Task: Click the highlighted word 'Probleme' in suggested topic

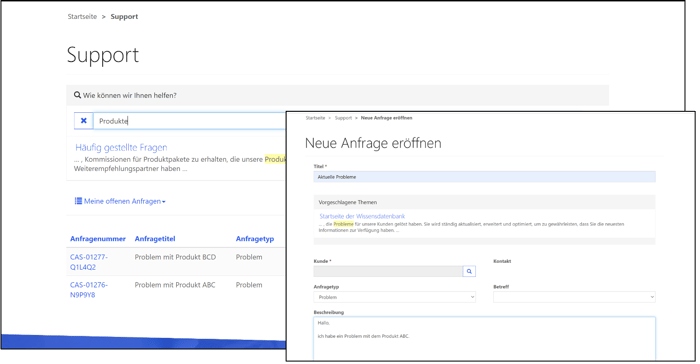Action: (343, 224)
